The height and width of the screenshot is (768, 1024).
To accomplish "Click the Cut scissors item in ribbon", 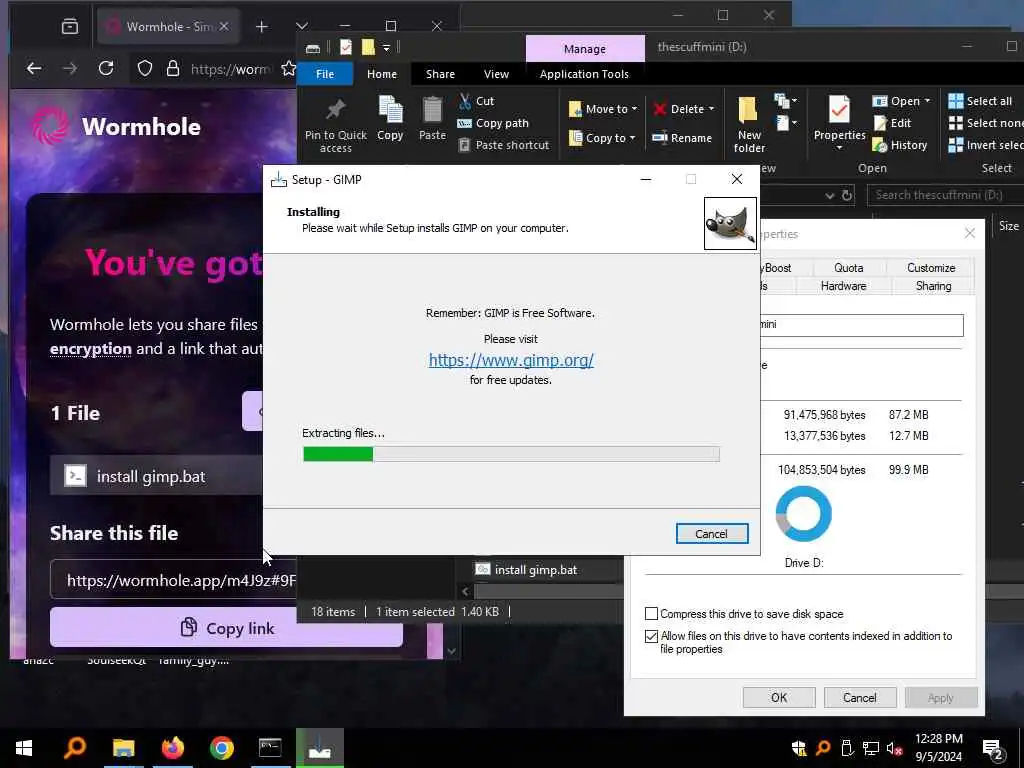I will coord(476,101).
